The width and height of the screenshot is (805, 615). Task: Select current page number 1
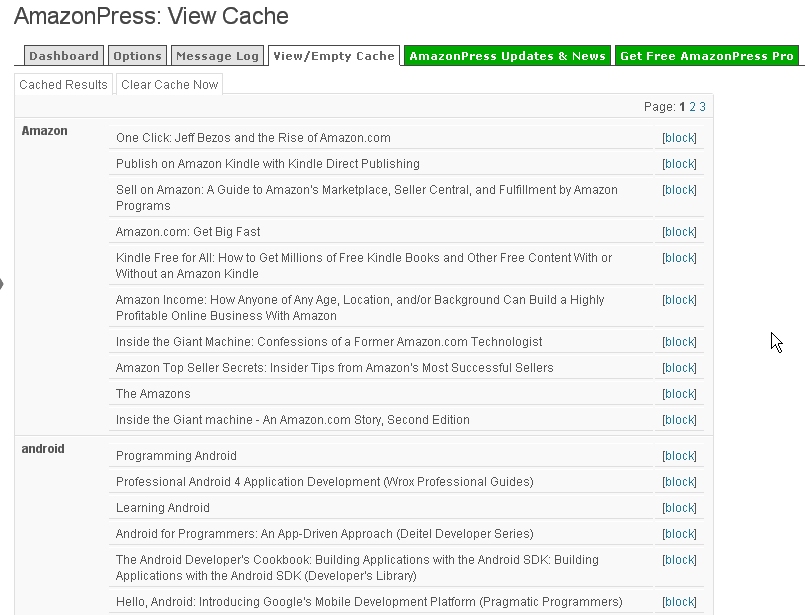(682, 107)
